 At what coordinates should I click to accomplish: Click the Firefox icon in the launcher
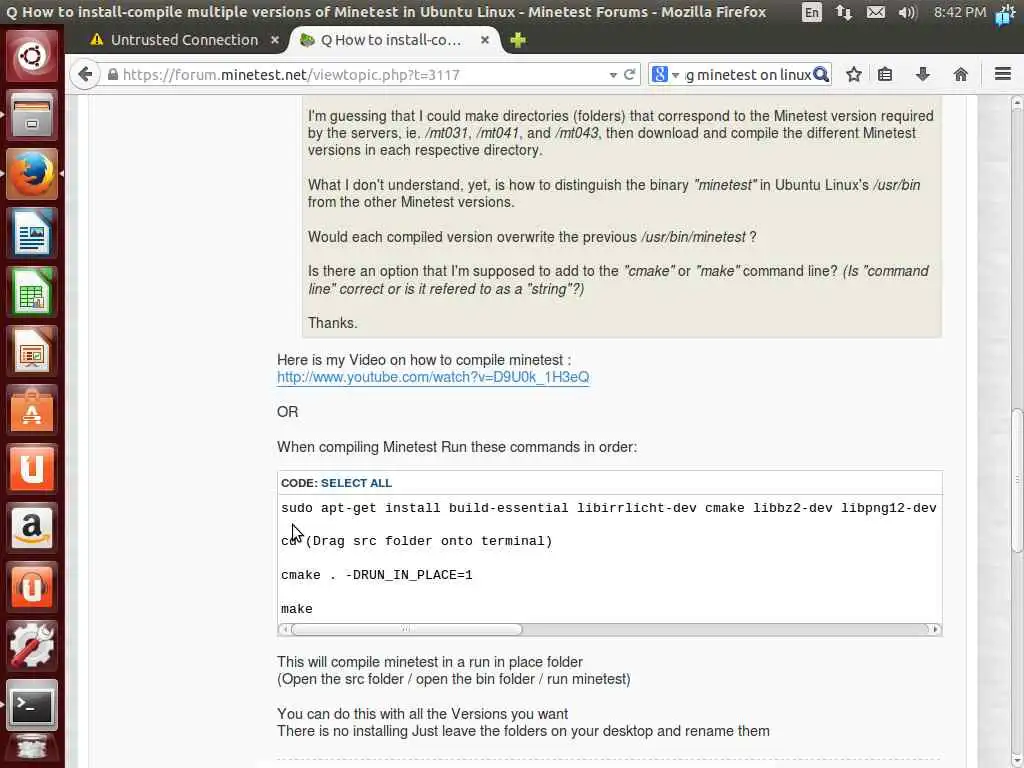(x=31, y=174)
